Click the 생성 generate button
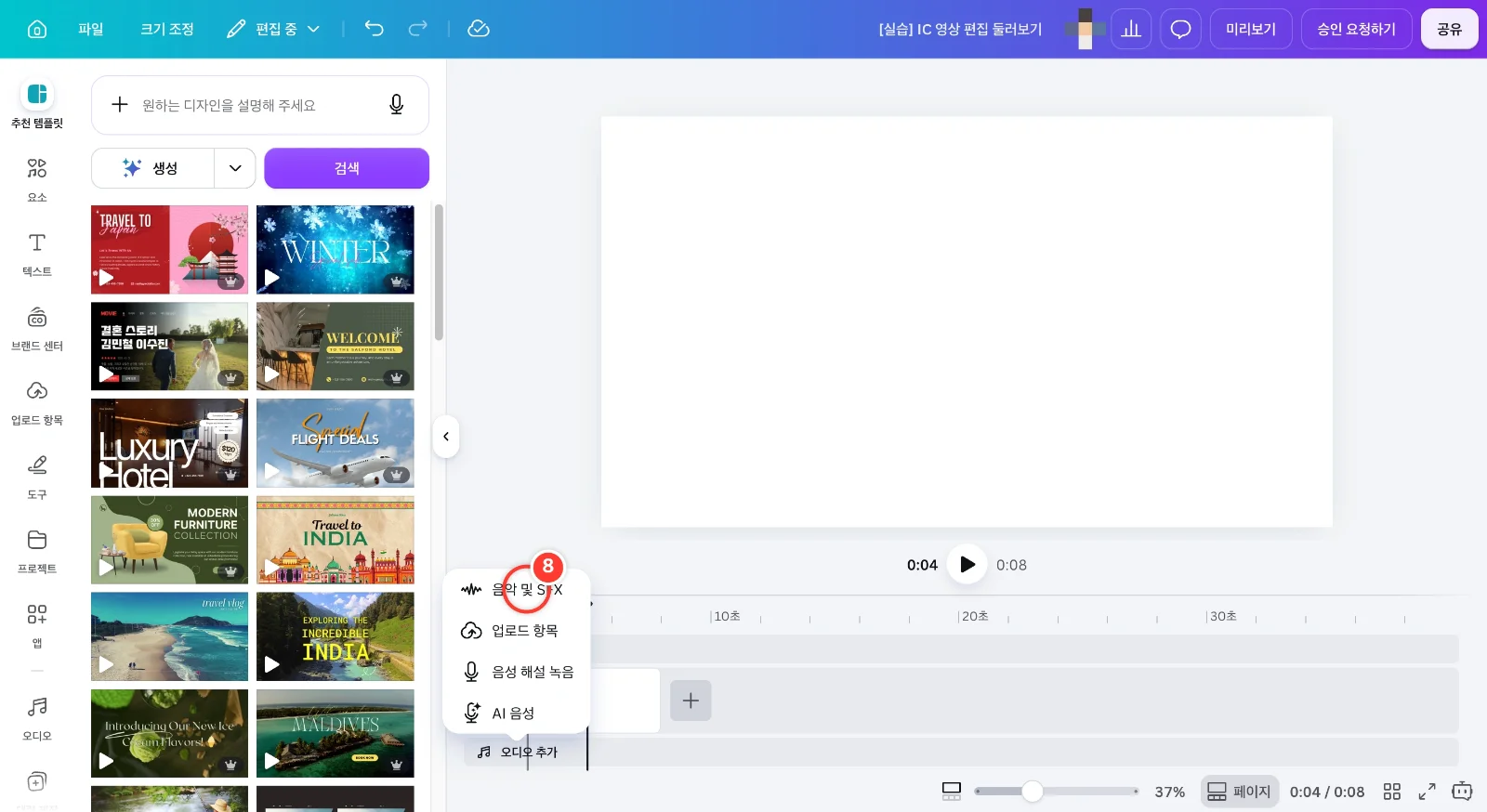The height and width of the screenshot is (812, 1487). click(x=153, y=168)
